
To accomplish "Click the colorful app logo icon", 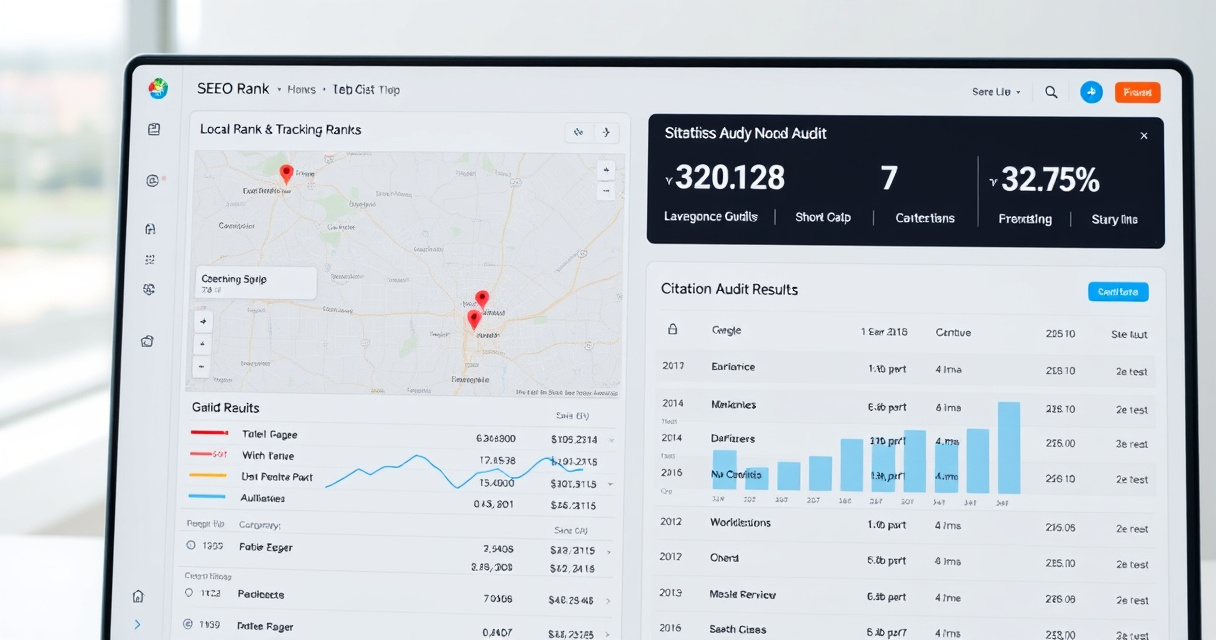I will (x=158, y=89).
